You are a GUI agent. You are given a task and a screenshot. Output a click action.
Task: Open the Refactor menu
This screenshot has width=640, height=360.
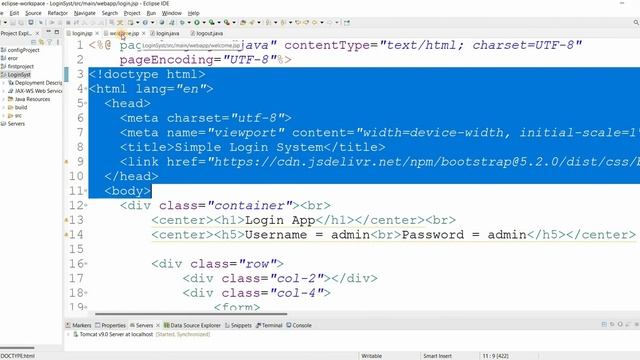58,13
